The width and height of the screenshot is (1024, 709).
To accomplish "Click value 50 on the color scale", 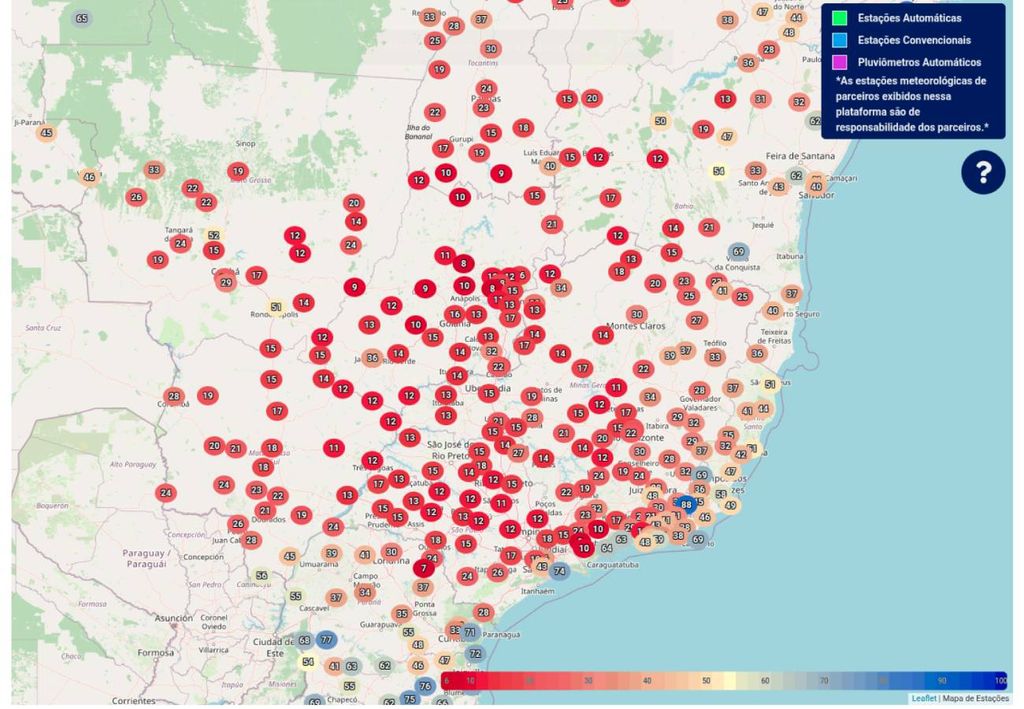I will tap(707, 681).
